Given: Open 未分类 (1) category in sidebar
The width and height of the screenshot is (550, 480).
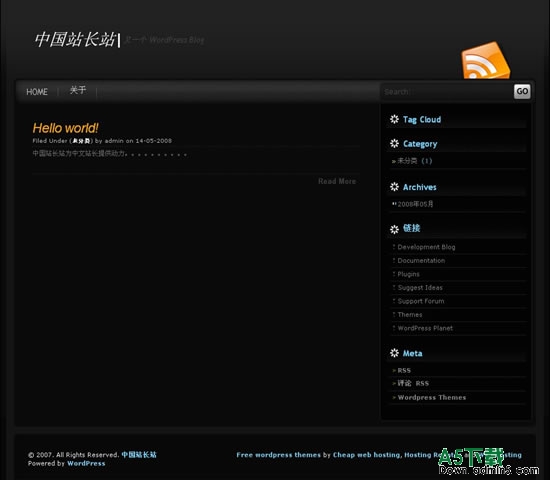Looking at the screenshot, I should (414, 161).
